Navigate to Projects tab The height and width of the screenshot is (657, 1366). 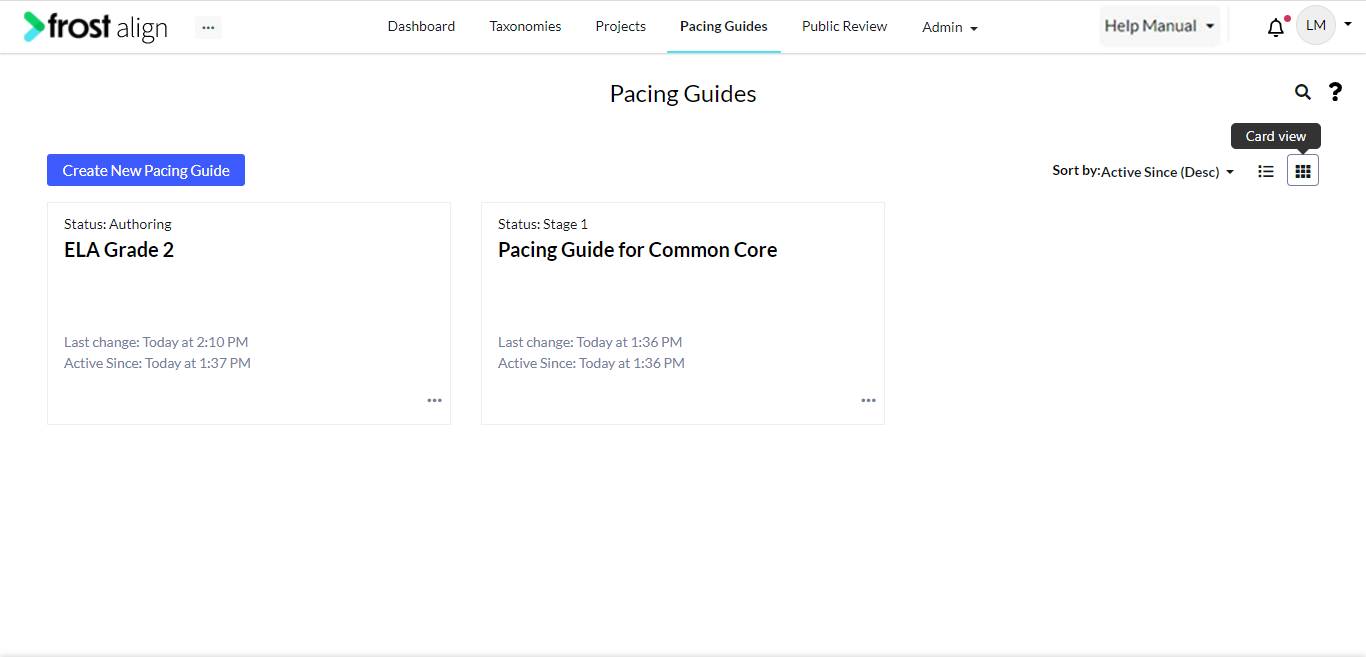click(x=620, y=26)
